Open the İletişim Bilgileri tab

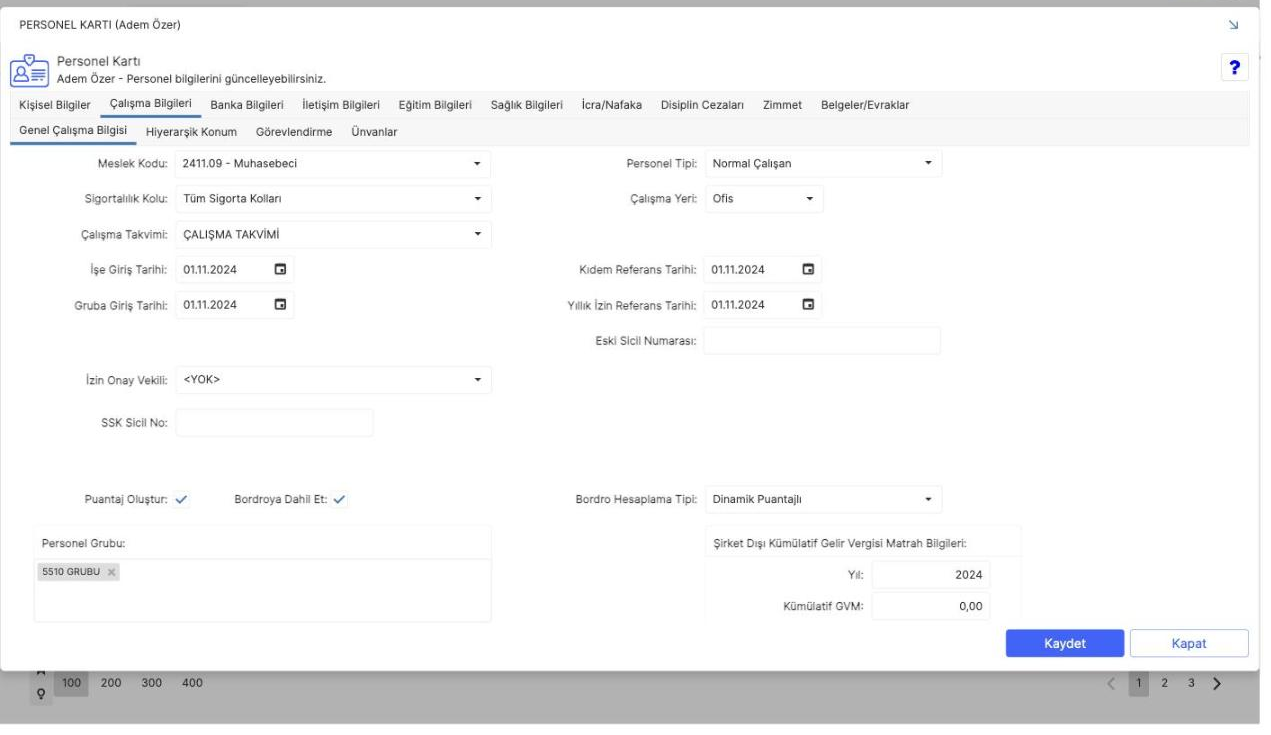point(341,105)
